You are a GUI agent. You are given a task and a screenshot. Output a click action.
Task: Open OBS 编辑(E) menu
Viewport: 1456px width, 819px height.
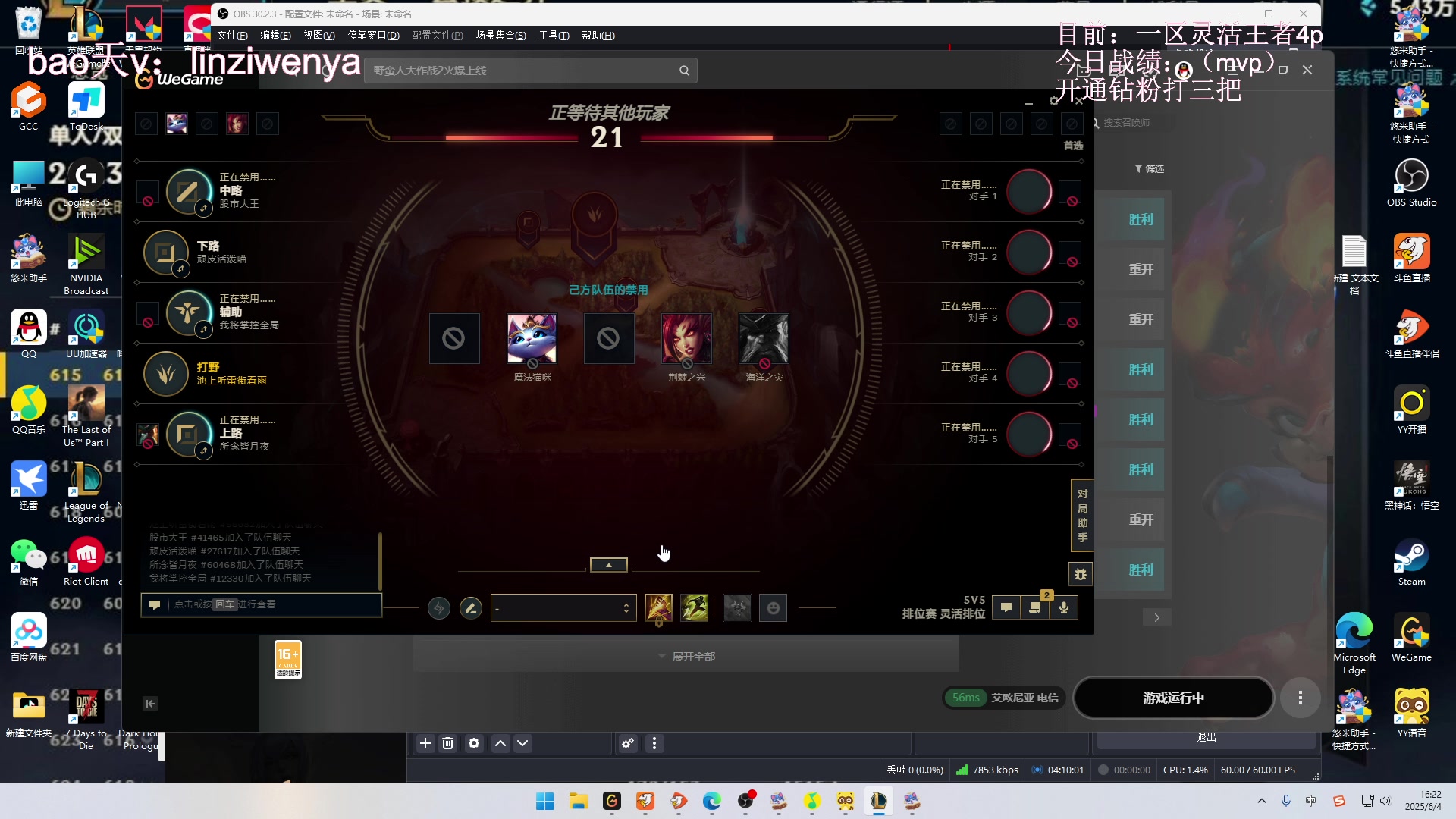coord(275,36)
